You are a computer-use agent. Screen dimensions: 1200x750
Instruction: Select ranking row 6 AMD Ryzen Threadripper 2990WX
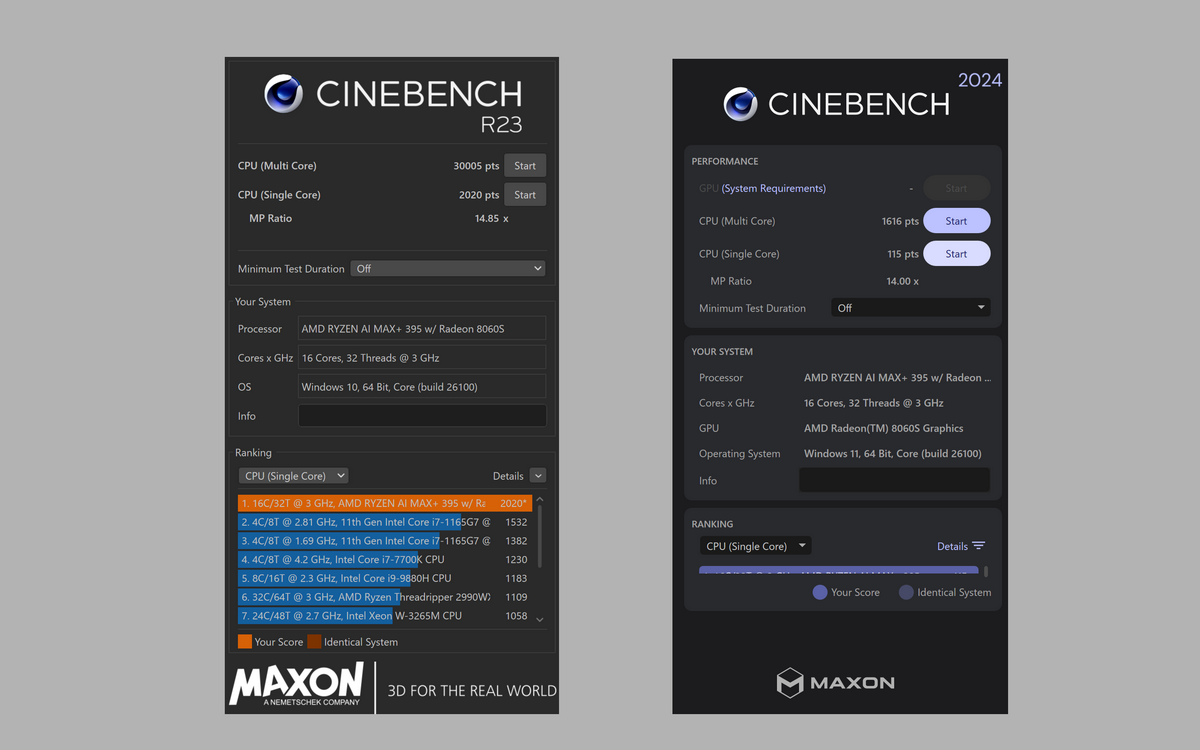(x=385, y=597)
